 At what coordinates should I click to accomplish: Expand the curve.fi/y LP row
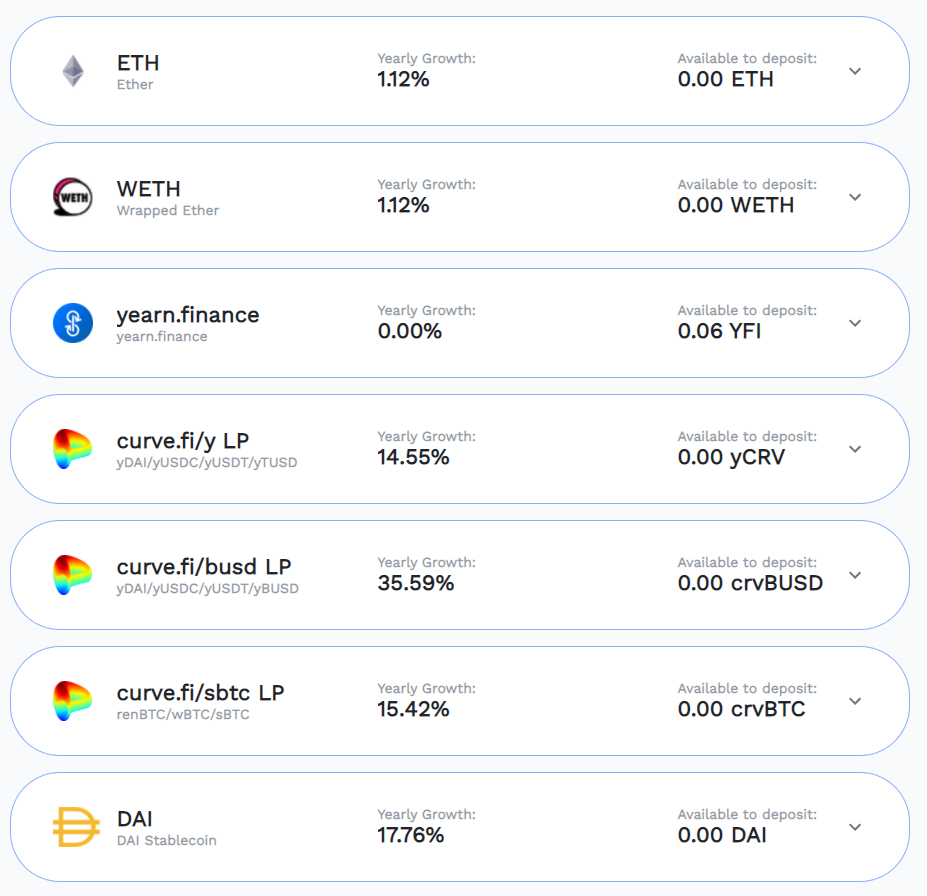click(x=855, y=449)
